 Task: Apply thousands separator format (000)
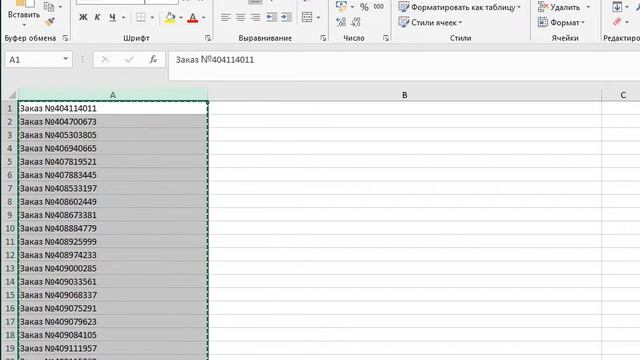379,7
